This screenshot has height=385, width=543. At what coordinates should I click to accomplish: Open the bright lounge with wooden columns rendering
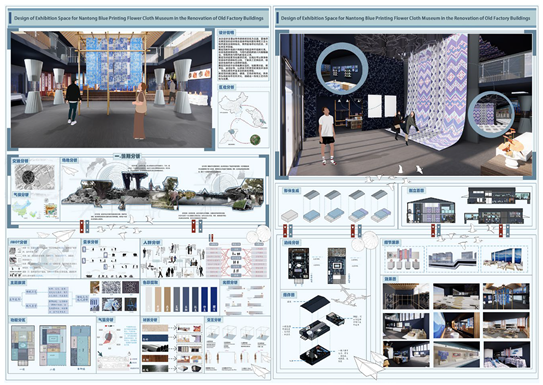click(506, 325)
